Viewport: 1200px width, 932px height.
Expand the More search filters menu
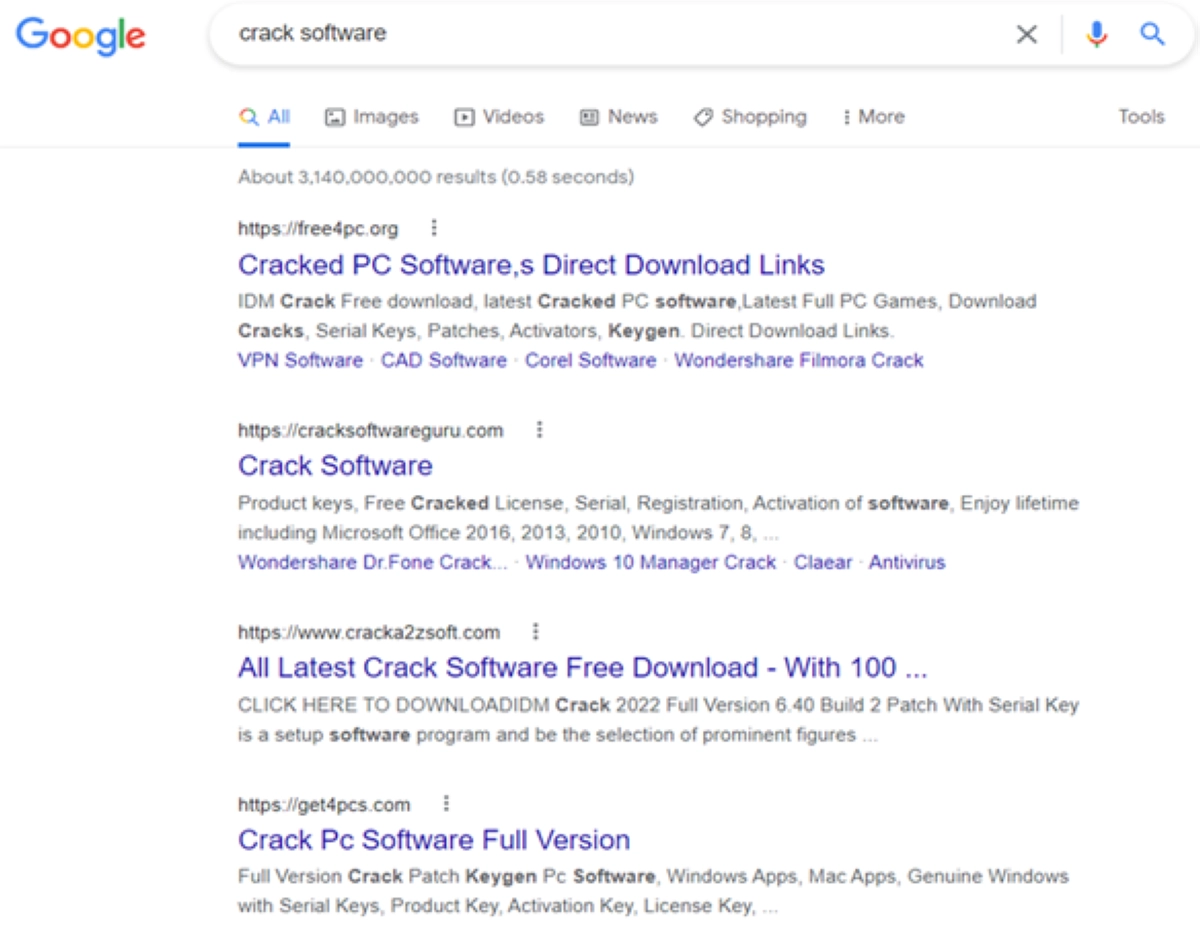click(x=872, y=117)
